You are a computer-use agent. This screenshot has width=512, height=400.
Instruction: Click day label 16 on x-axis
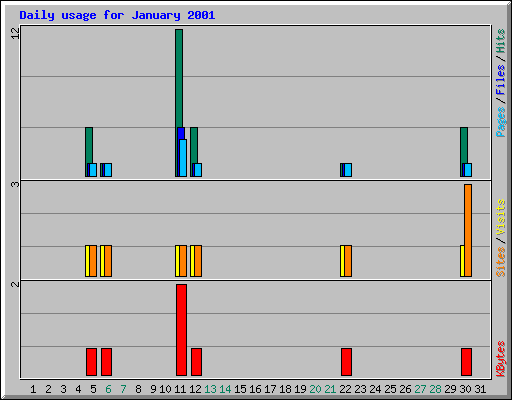coord(255,389)
